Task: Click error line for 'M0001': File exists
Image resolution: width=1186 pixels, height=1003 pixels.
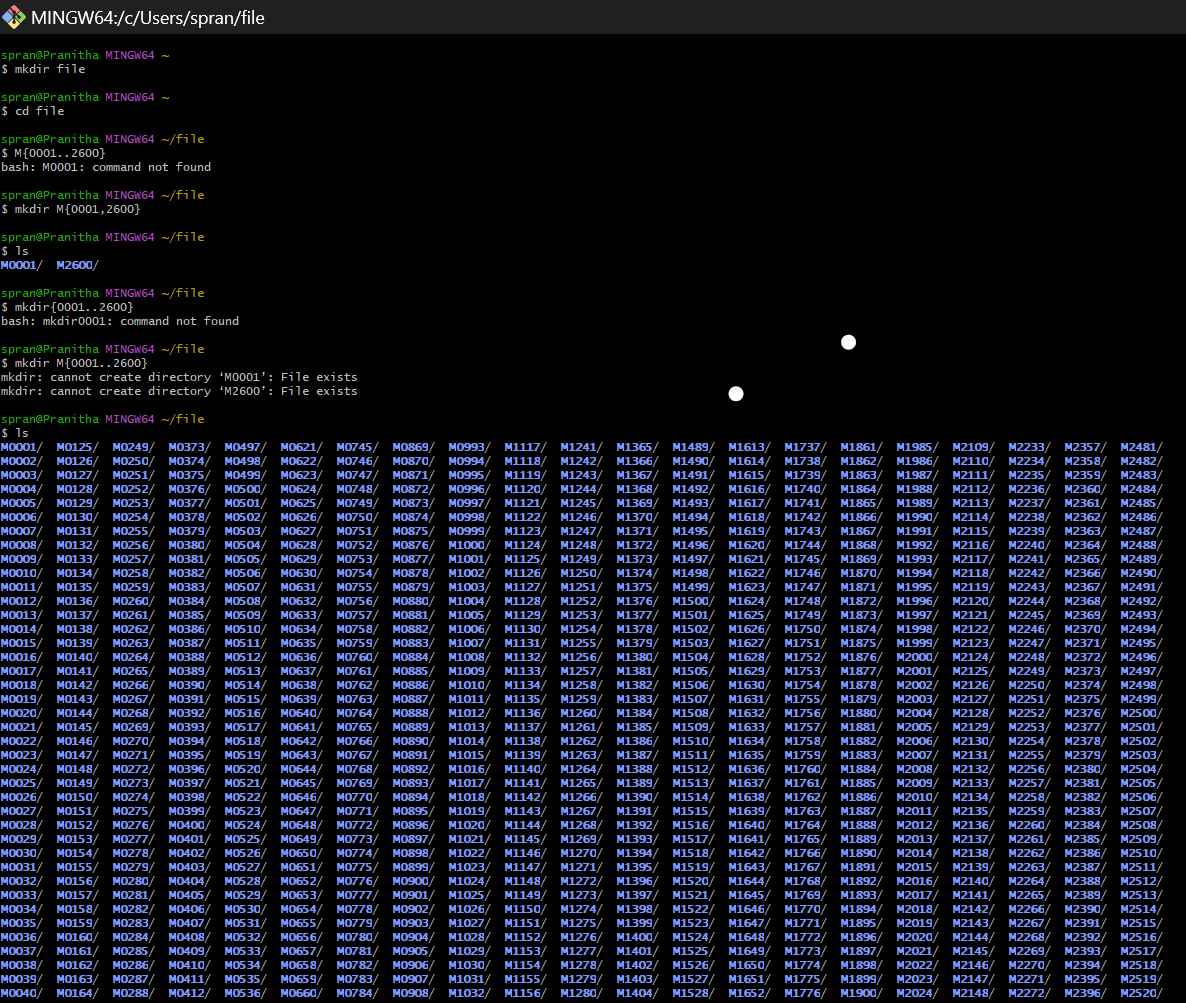Action: pyautogui.click(x=179, y=377)
